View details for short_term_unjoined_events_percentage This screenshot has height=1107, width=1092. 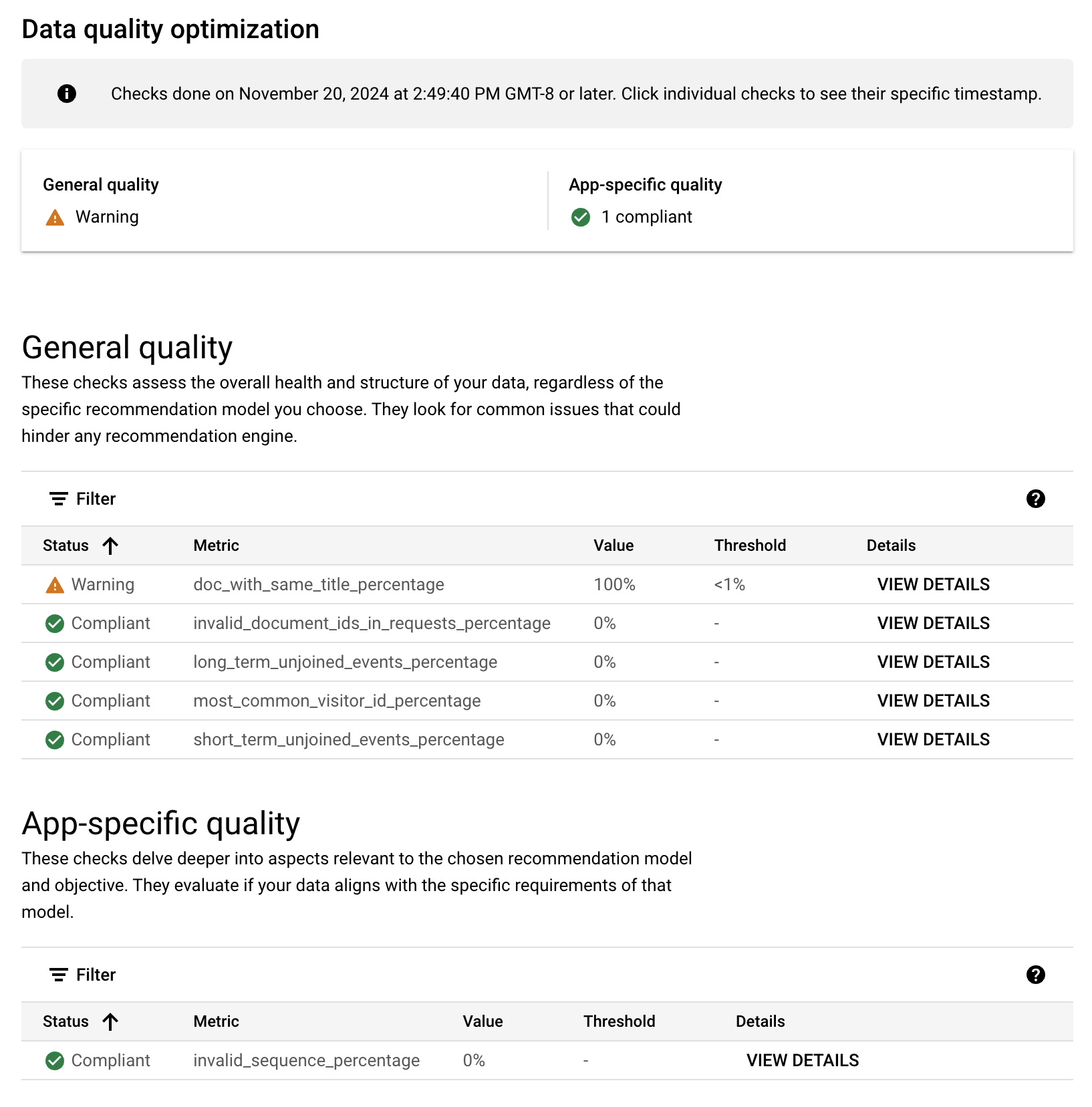click(x=933, y=739)
